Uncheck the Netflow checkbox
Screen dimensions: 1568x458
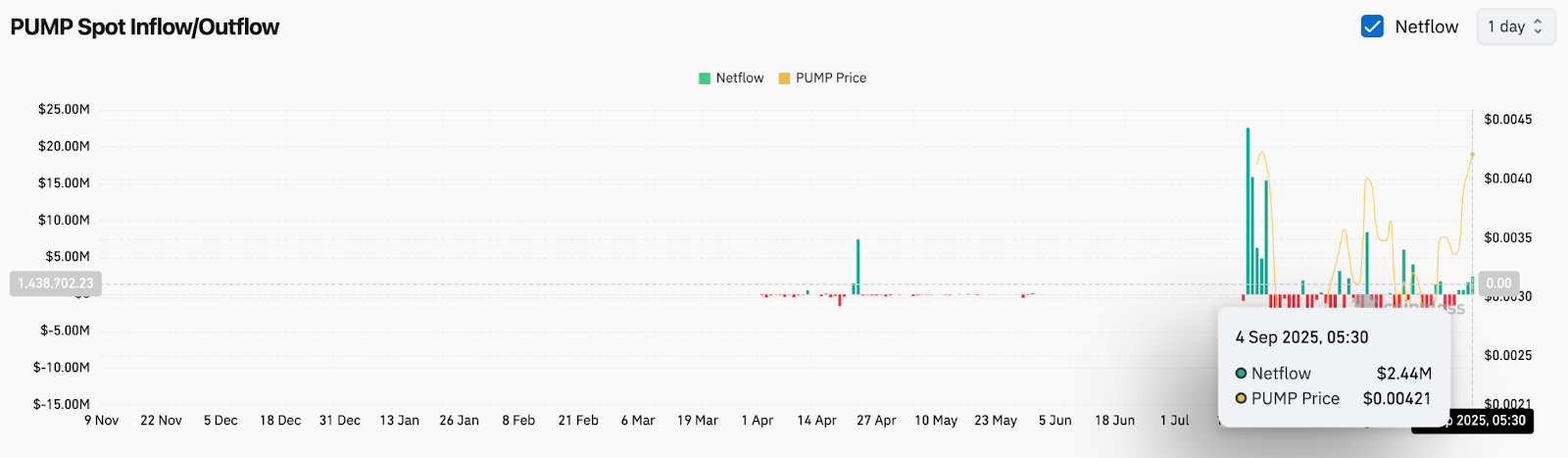pos(1372,26)
